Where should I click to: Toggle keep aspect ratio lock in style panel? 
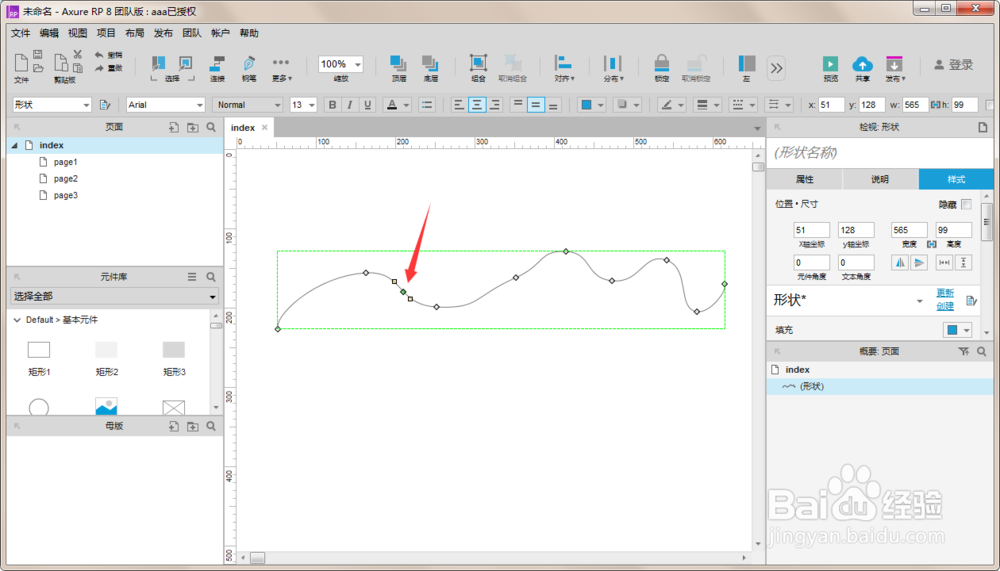(x=932, y=244)
